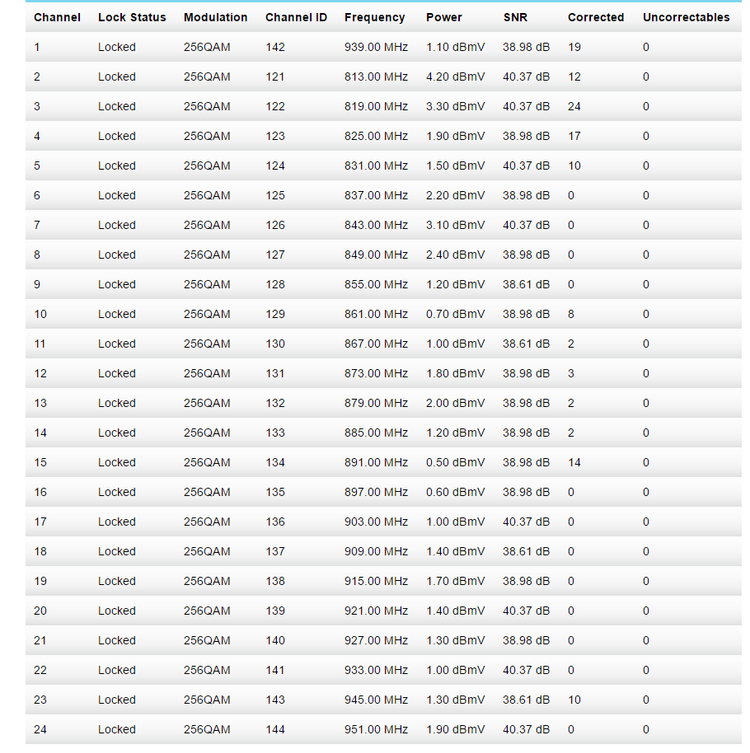
Task: Select Channel ID 130 cell
Action: point(275,344)
